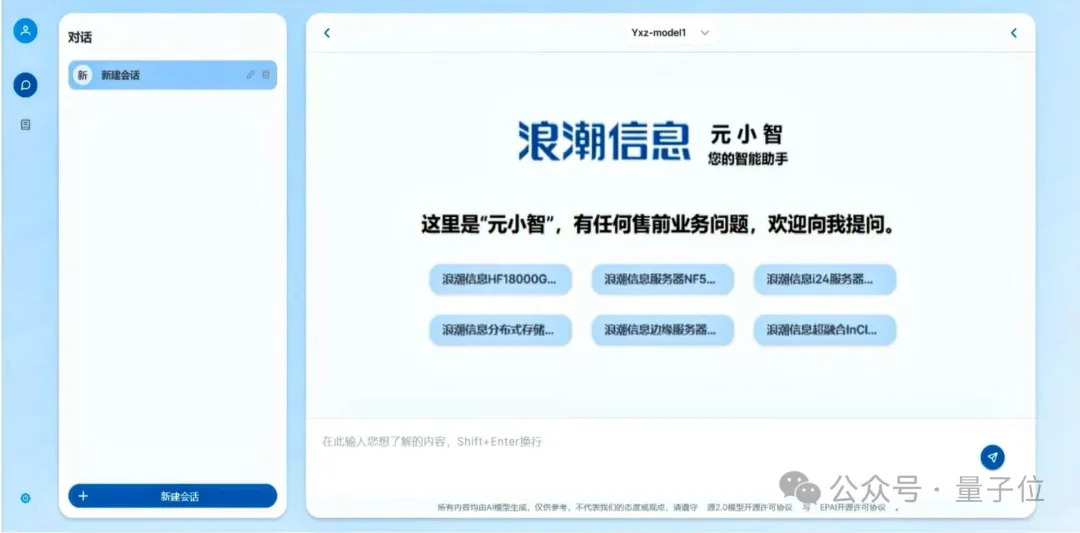The image size is (1080, 533).
Task: Open settings via the gear icon
Action: 25,497
